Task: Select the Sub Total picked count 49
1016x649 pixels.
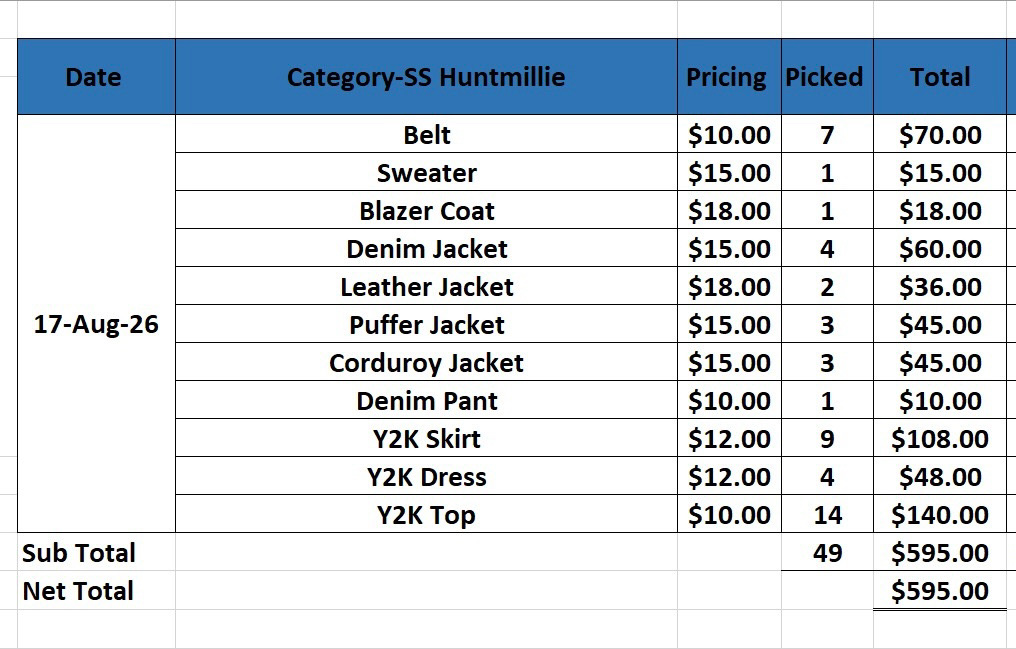Action: (827, 552)
